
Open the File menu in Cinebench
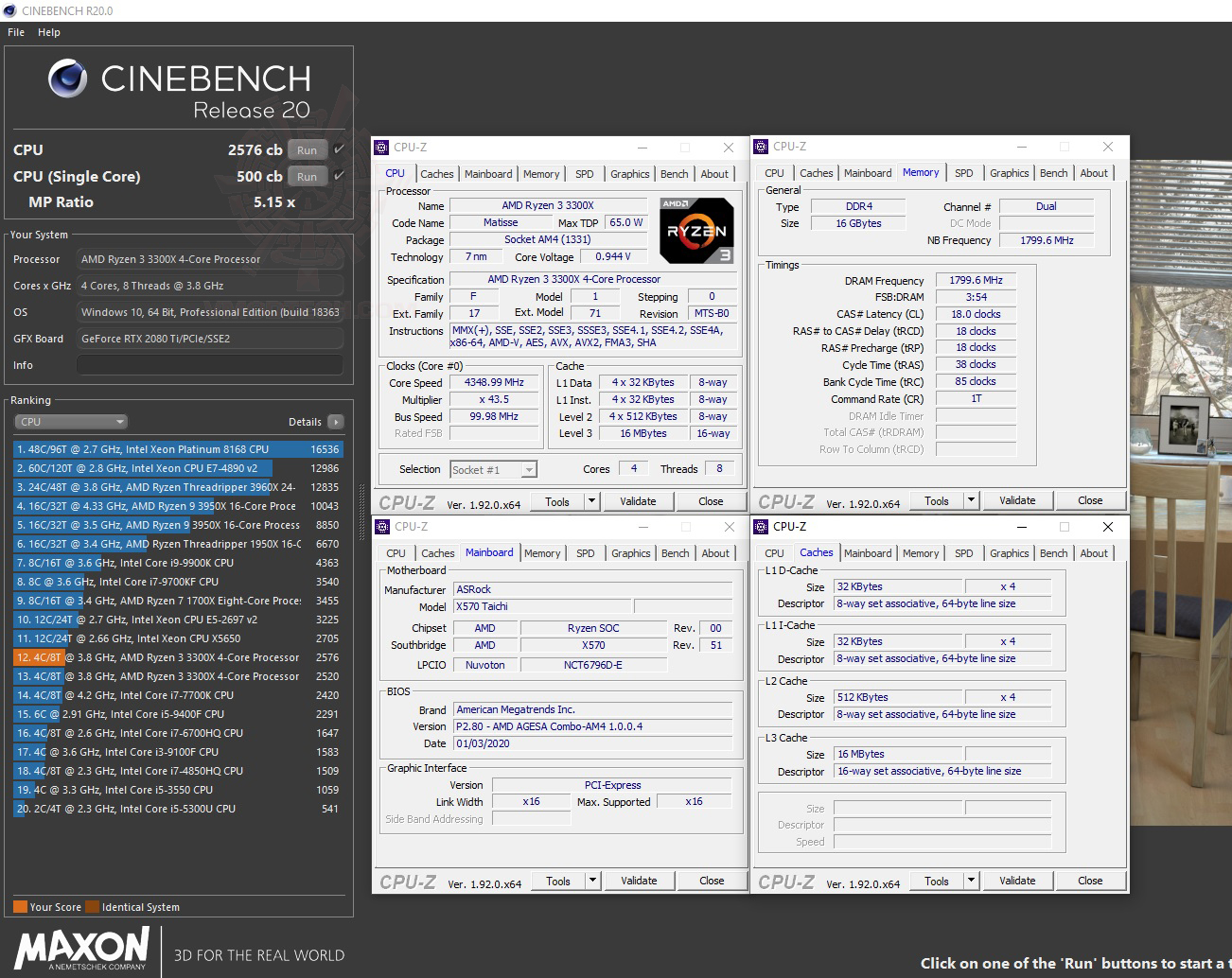pyautogui.click(x=16, y=32)
